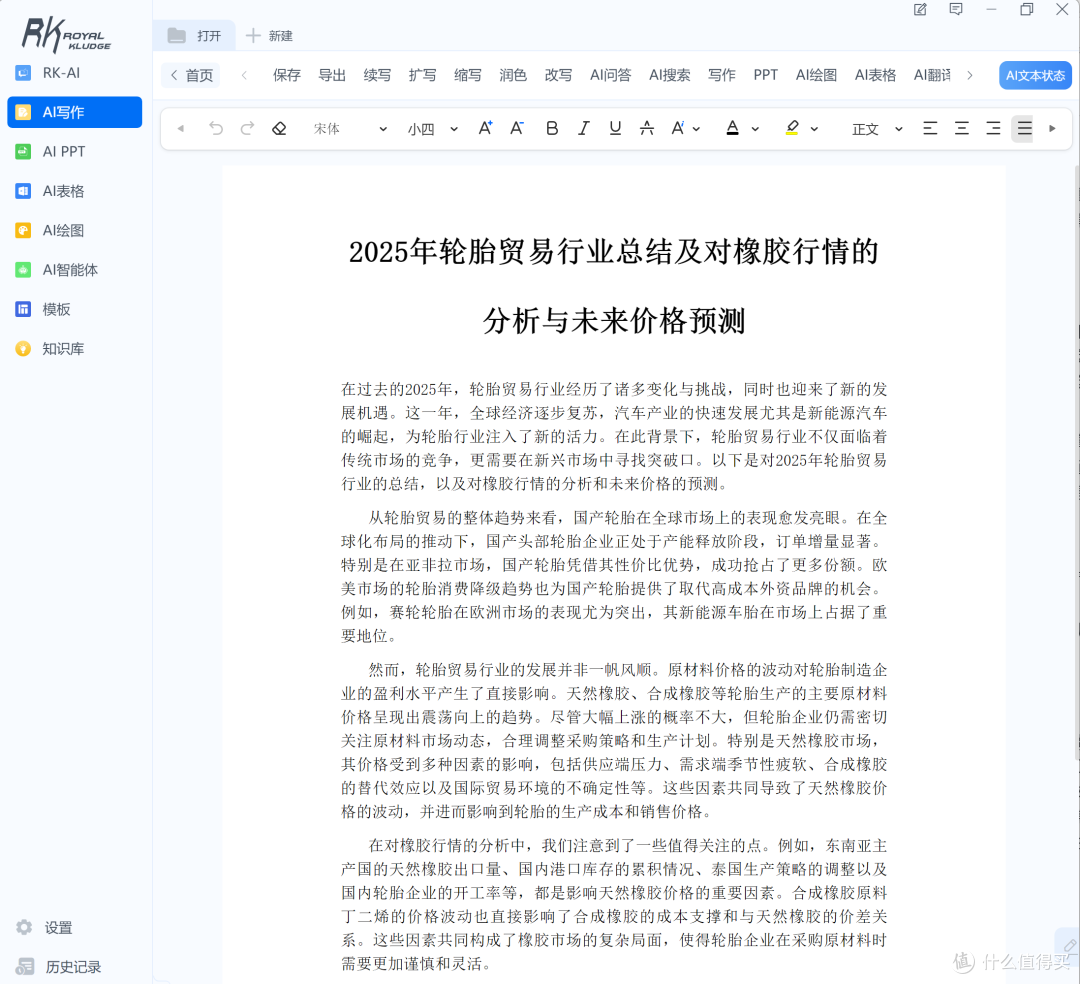Click the undo arrow icon
1080x984 pixels.
pos(216,129)
